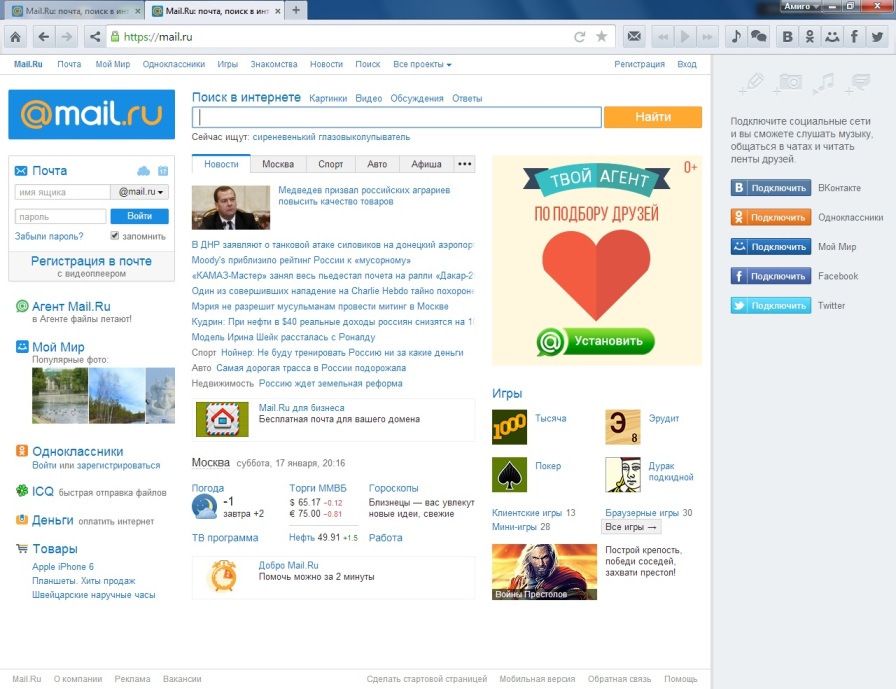Screen dimensions: 896x689
Task: Click the music note toolbar icon
Action: coord(736,37)
